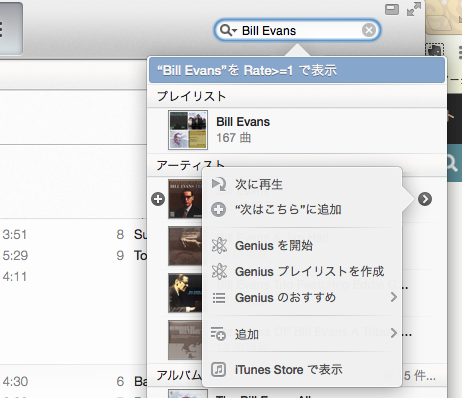Viewport: 462px width, 398px height.
Task: Select the track with duration 3:51
Action: (x=15, y=235)
